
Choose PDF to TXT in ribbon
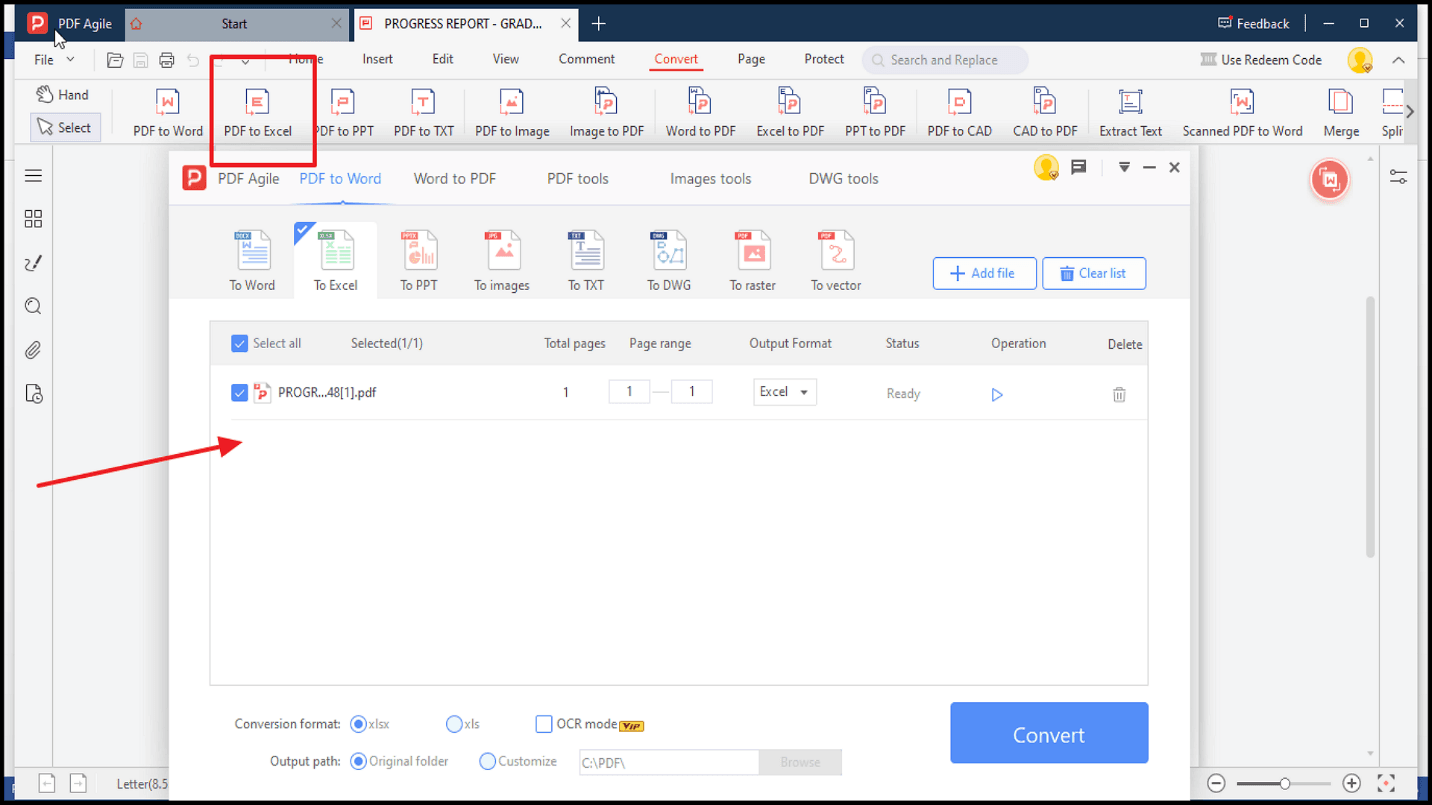423,112
